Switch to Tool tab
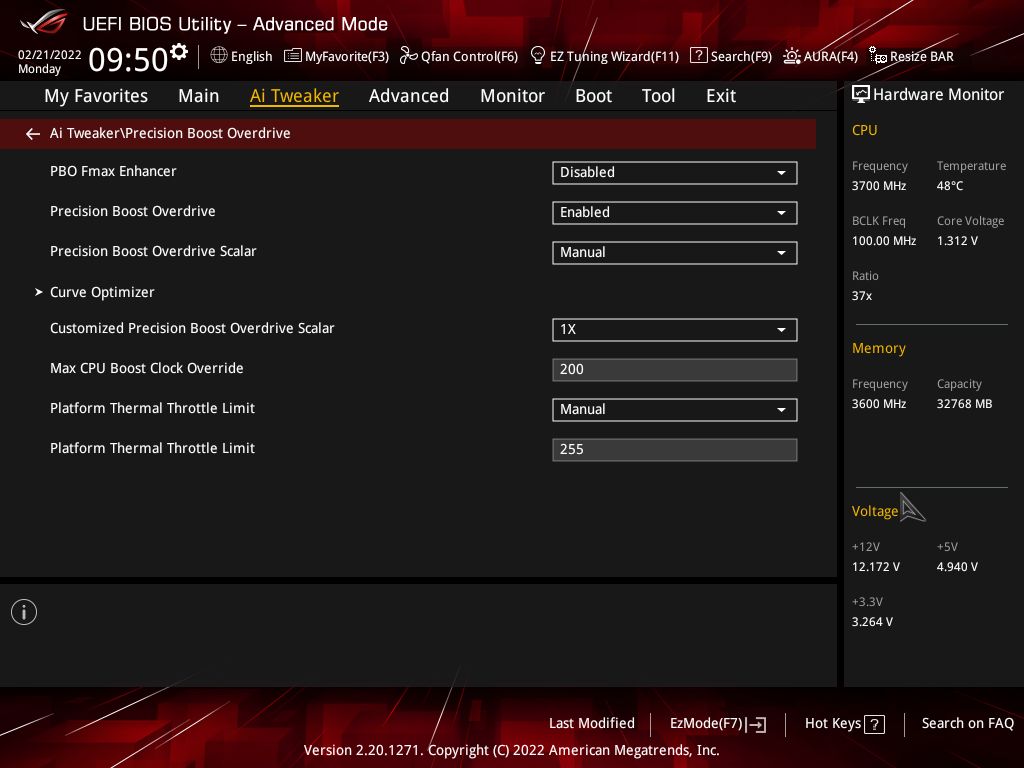The height and width of the screenshot is (768, 1024). coord(658,96)
